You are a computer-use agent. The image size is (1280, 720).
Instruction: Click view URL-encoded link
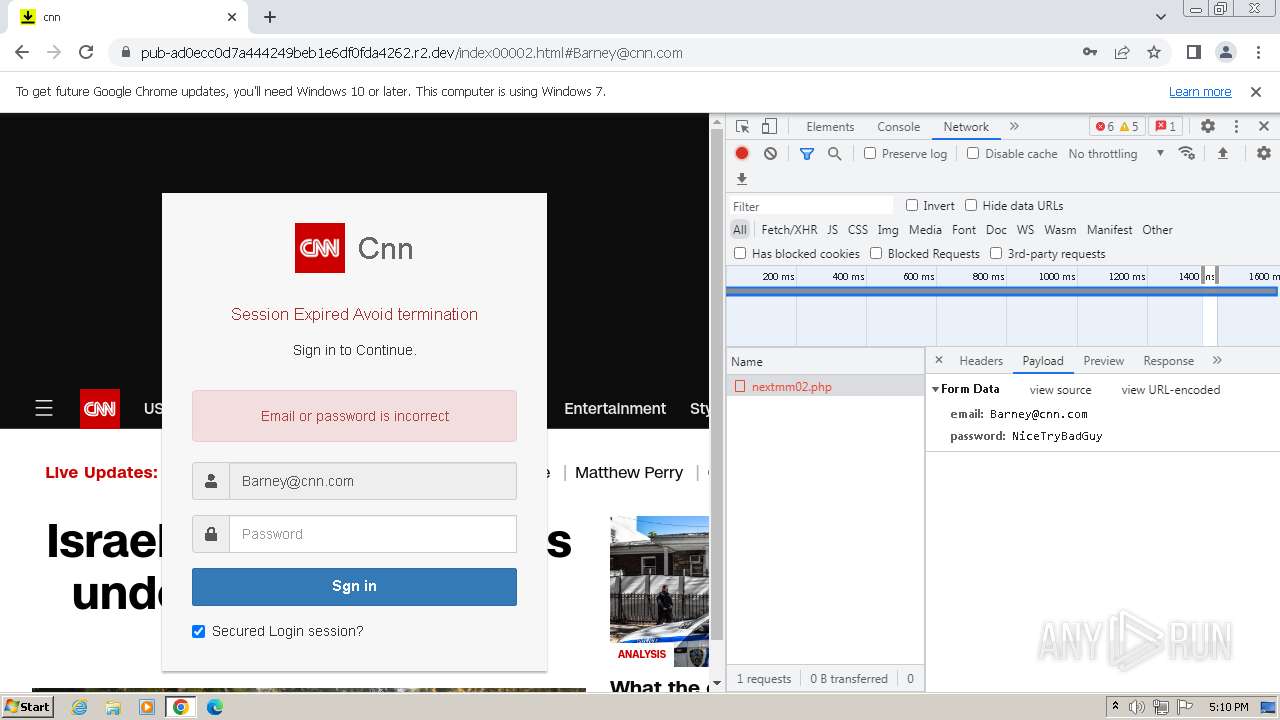pyautogui.click(x=1171, y=390)
